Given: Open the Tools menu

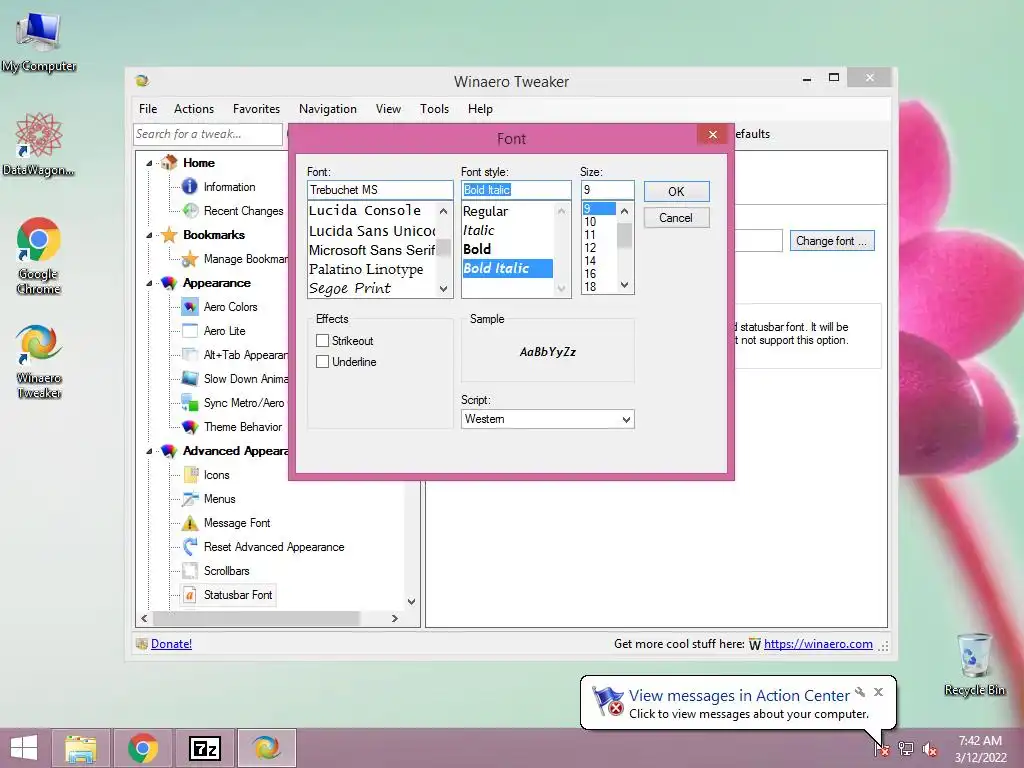Looking at the screenshot, I should [434, 109].
